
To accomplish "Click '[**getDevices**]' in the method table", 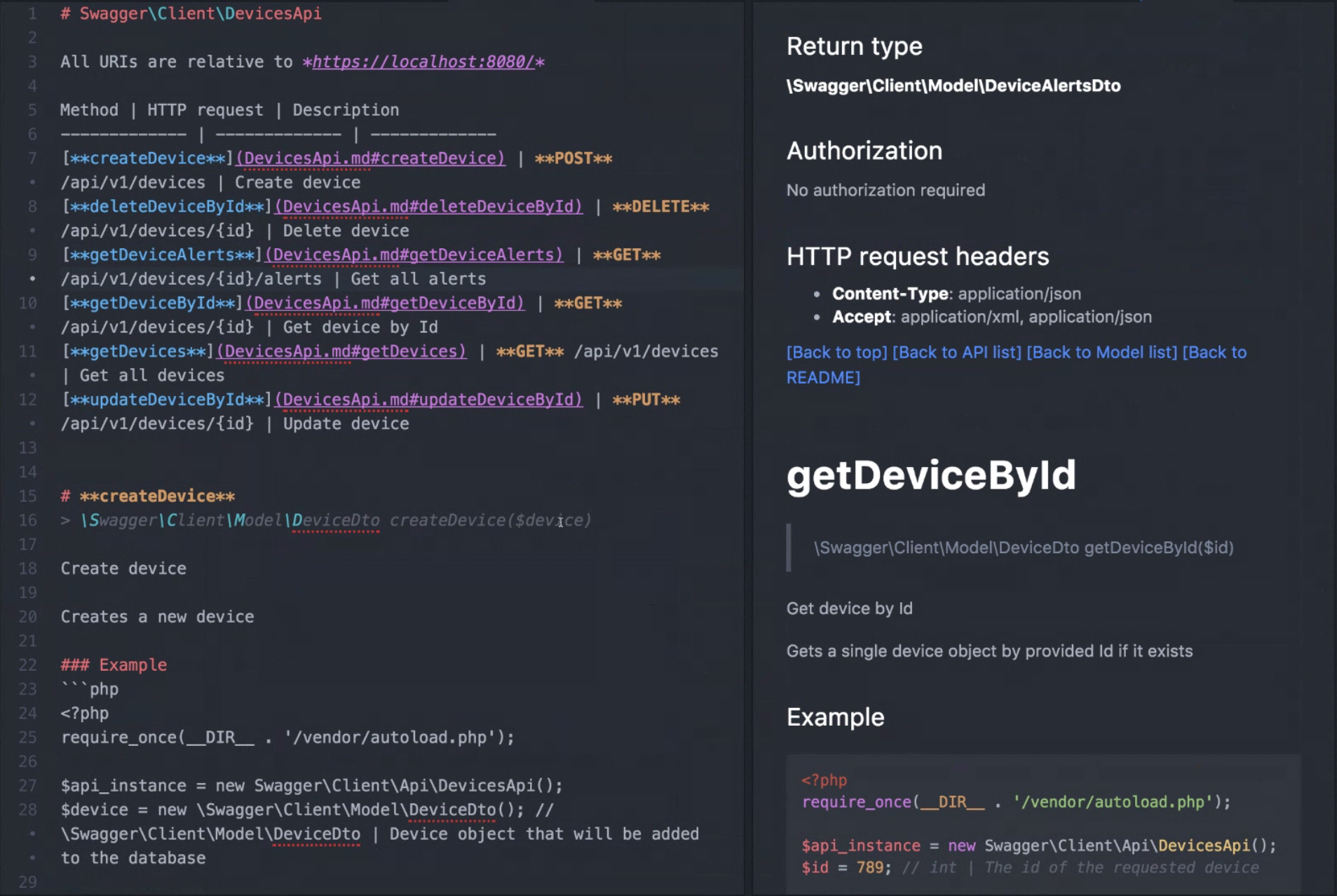I will click(x=137, y=351).
